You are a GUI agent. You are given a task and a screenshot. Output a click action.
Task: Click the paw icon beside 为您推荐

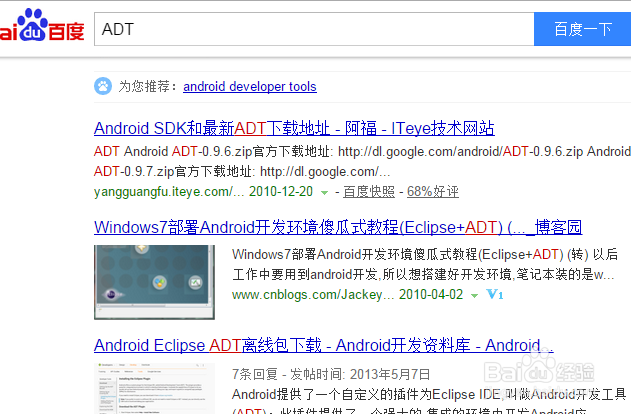point(103,86)
